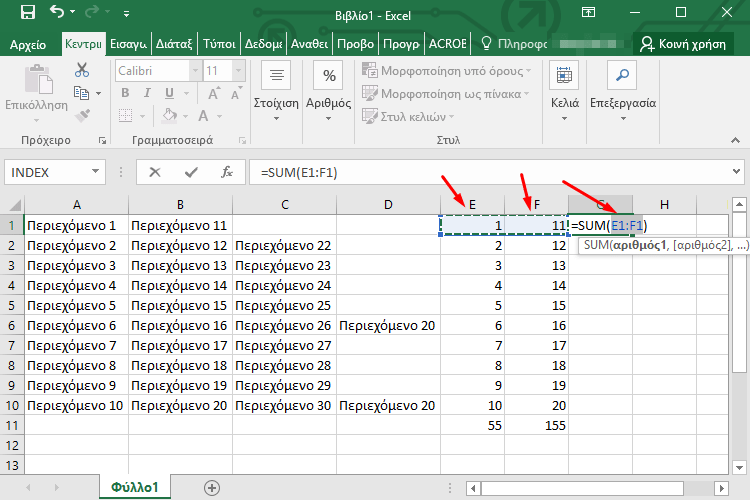Open Customize Quick Access Toolbar menu
The width and height of the screenshot is (750, 500).
(x=126, y=14)
